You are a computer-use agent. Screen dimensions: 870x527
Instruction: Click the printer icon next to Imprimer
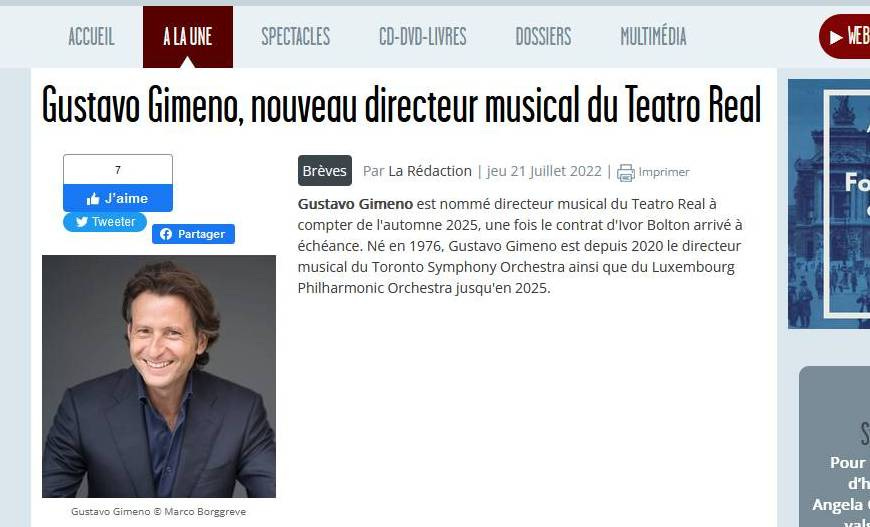point(626,173)
